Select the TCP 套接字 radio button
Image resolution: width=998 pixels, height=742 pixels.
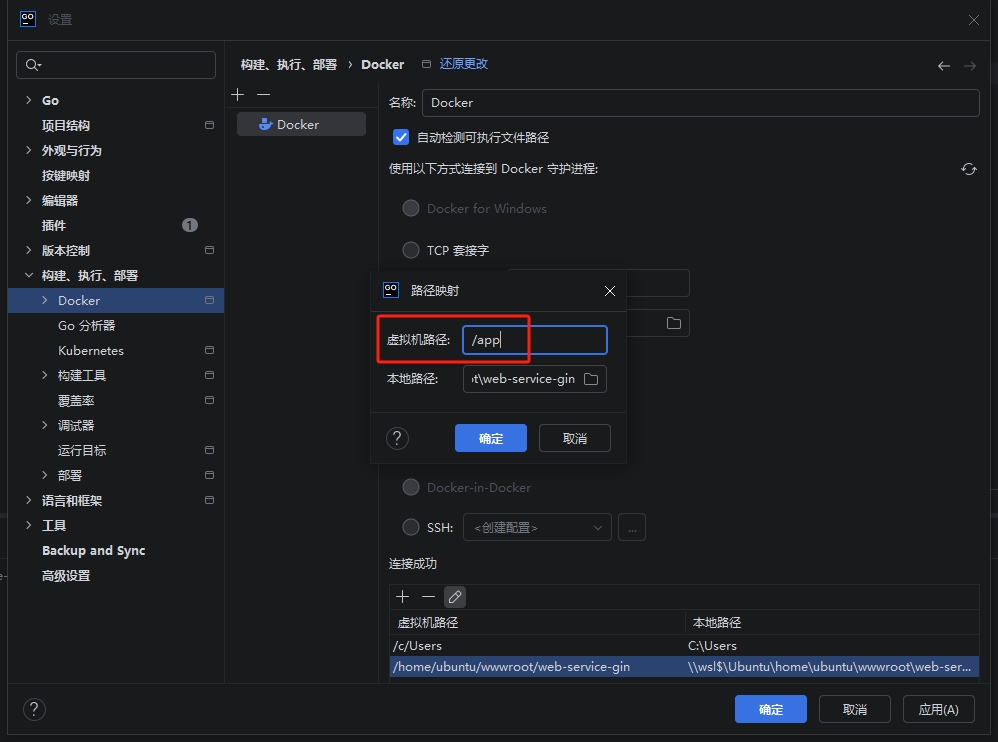pos(410,250)
